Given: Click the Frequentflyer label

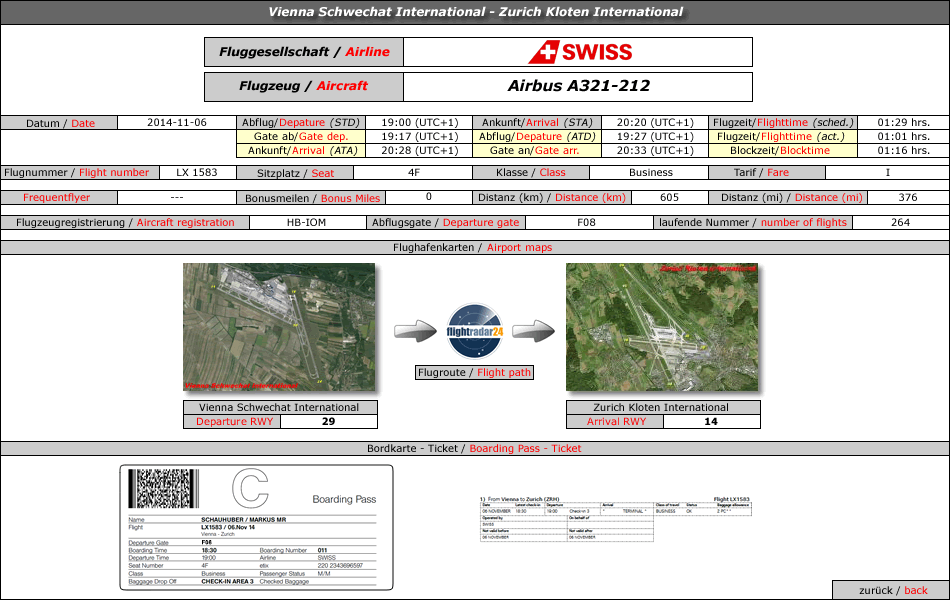Looking at the screenshot, I should coord(57,198).
